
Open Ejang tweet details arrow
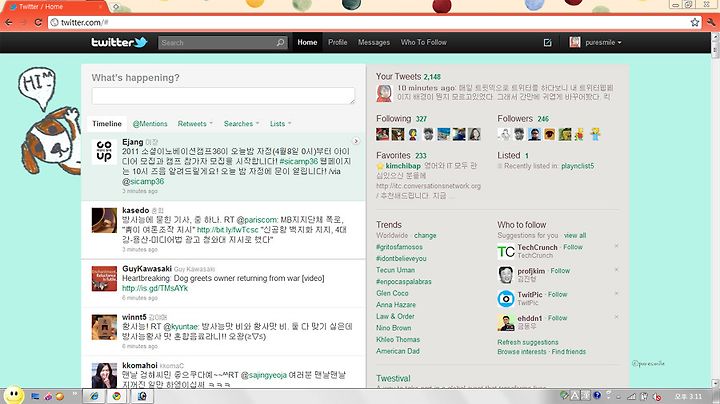(356, 141)
